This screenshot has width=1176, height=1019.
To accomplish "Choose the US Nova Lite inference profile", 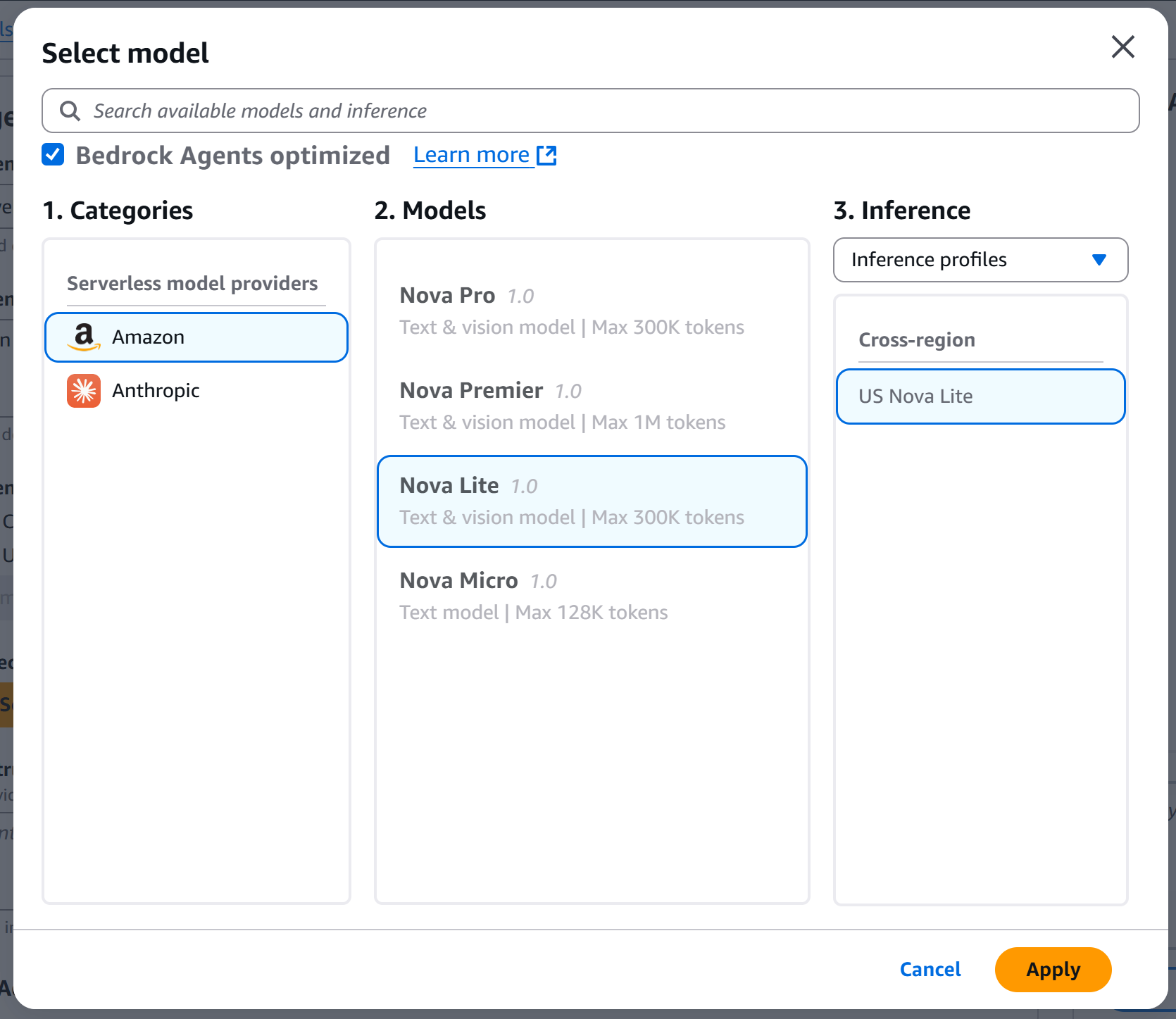I will click(x=980, y=396).
